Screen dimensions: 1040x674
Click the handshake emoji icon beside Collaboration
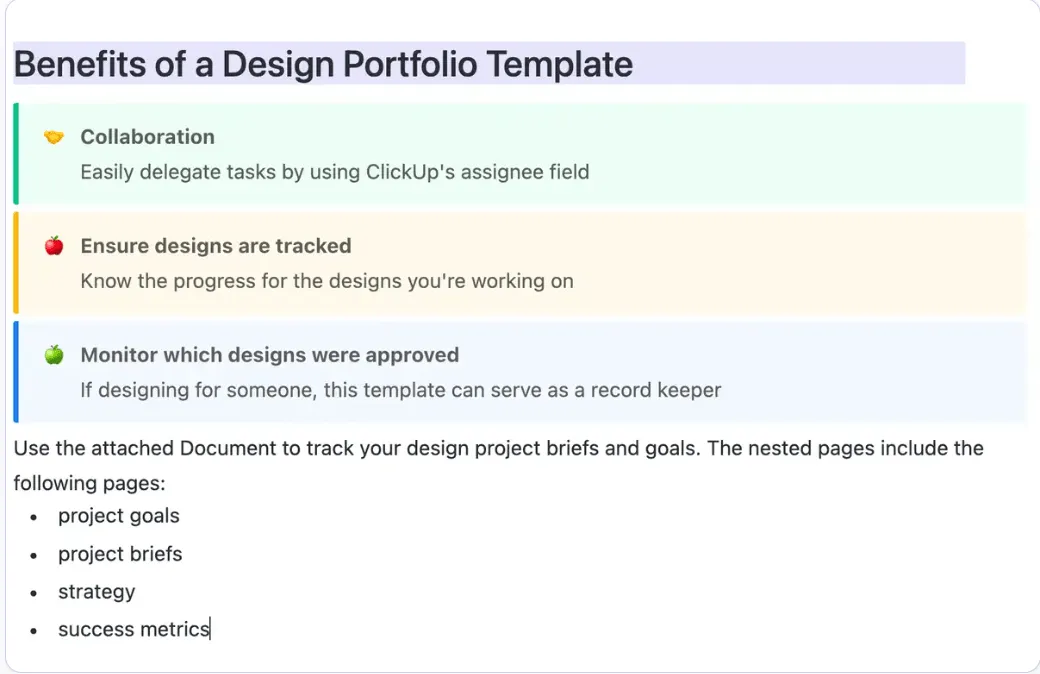pyautogui.click(x=54, y=137)
